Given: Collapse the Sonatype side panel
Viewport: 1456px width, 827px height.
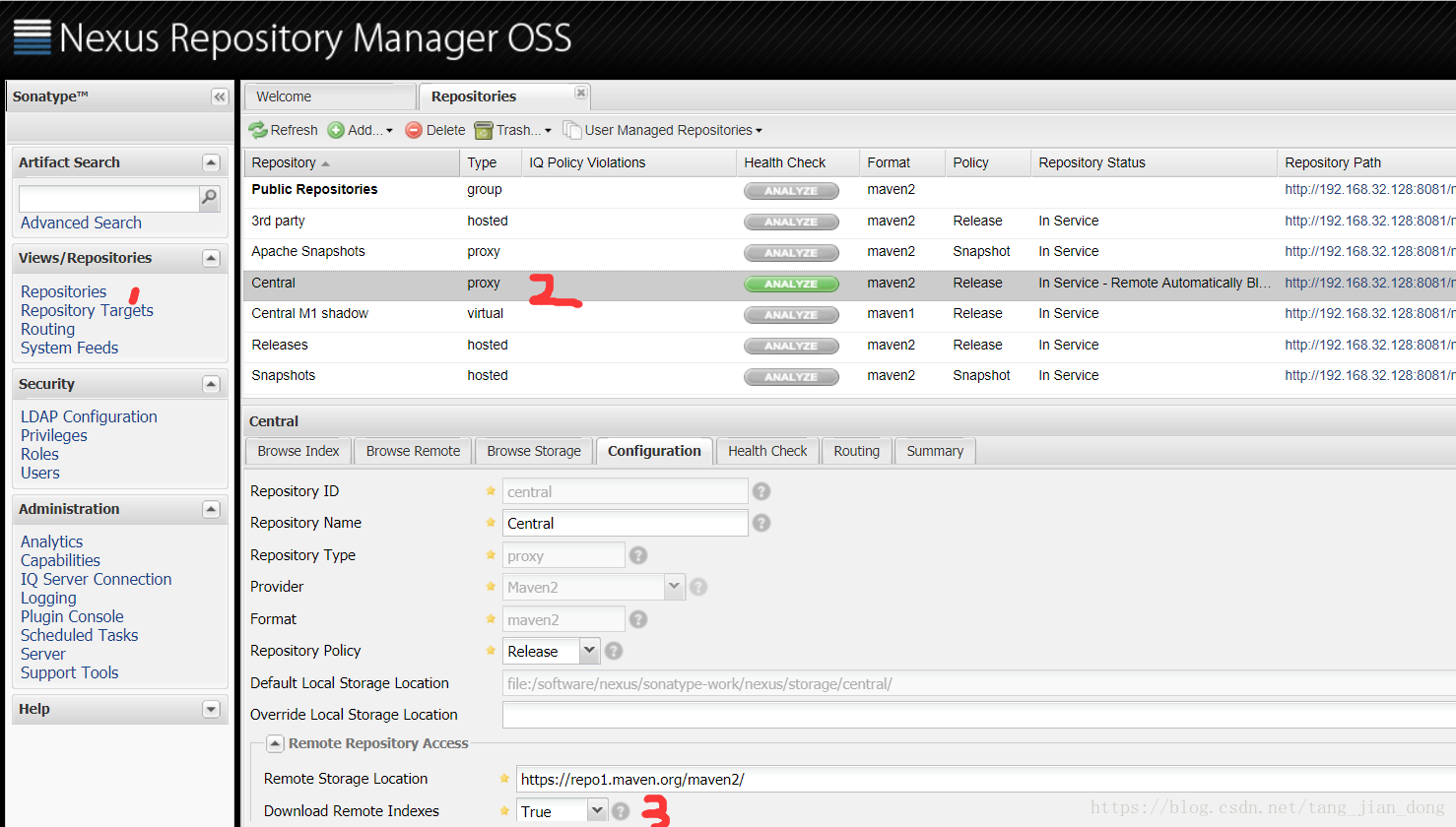Looking at the screenshot, I should pyautogui.click(x=220, y=96).
